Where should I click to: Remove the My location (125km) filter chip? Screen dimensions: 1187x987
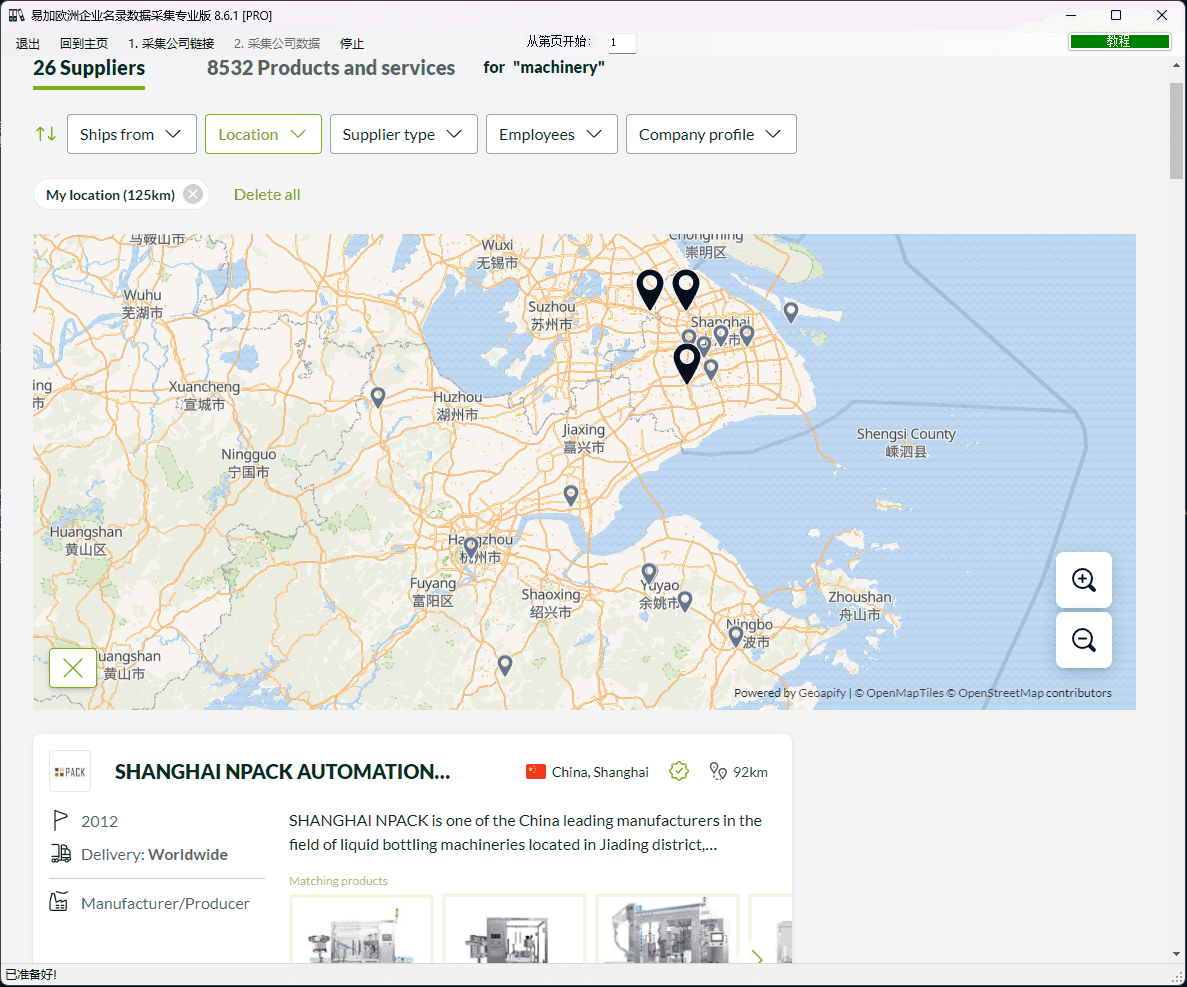pyautogui.click(x=193, y=195)
